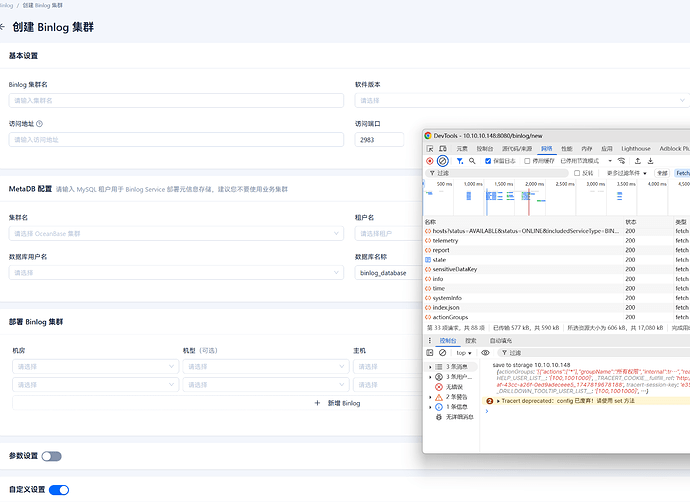Open the console drawer three-dot menu

[x=430, y=341]
